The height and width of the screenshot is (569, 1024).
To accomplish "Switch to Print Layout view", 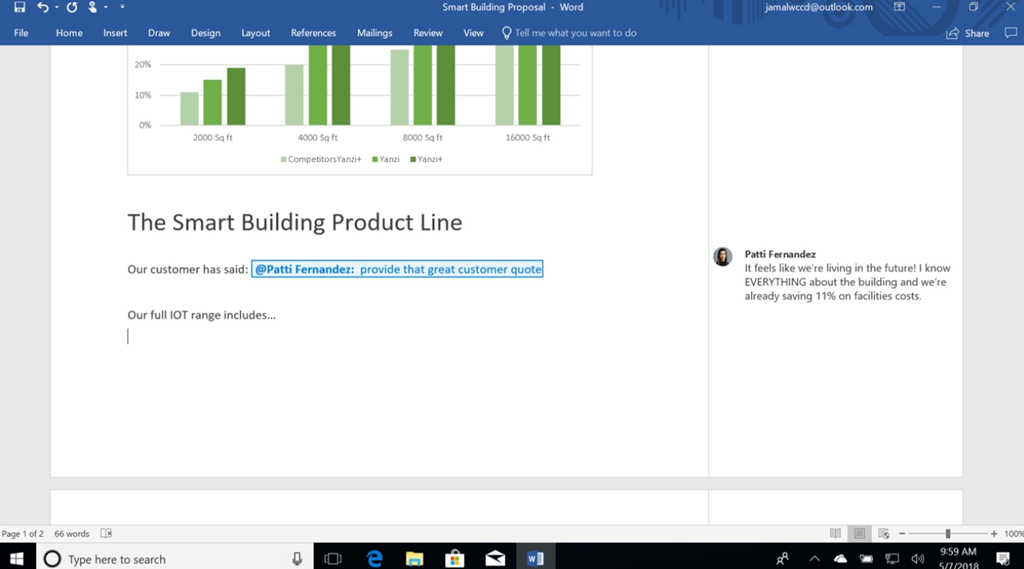I will pyautogui.click(x=858, y=534).
